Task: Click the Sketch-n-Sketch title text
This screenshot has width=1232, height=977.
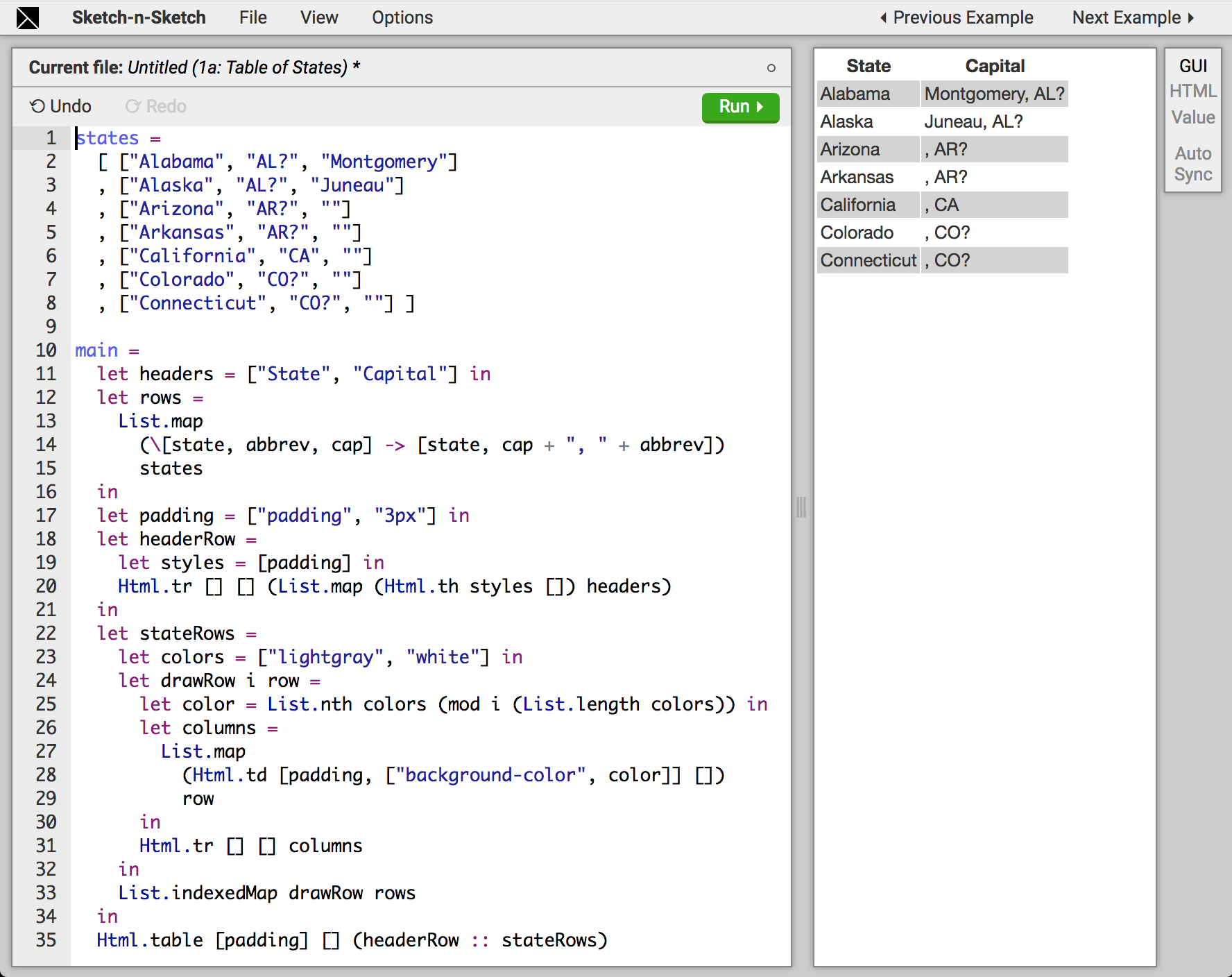Action: [139, 17]
